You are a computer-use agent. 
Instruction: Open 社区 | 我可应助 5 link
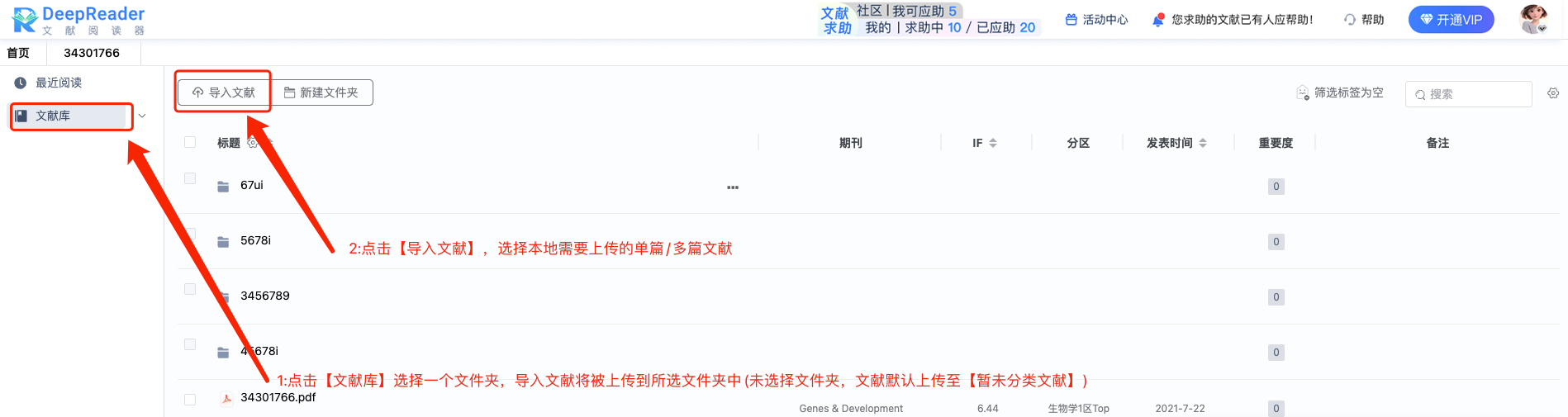(906, 11)
